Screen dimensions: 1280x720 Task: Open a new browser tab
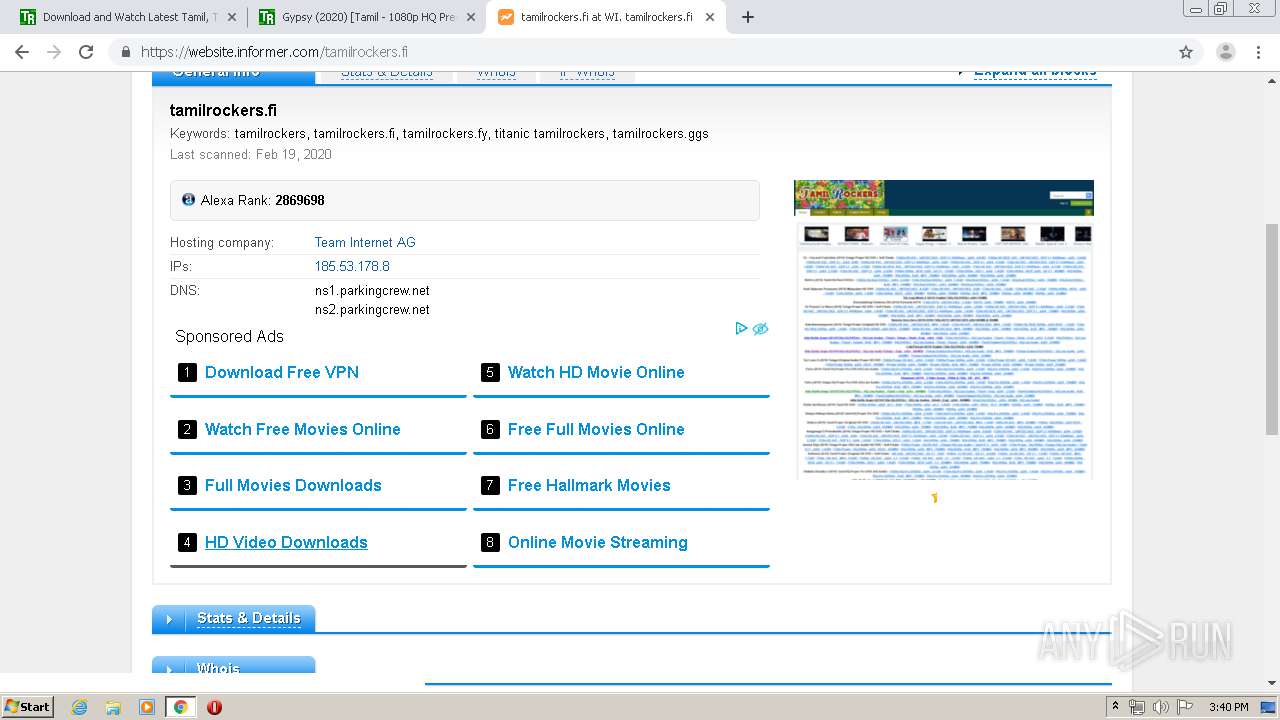click(748, 17)
